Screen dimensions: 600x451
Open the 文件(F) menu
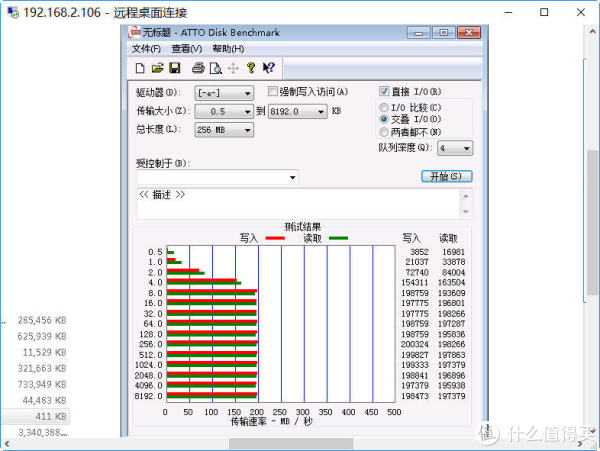(x=146, y=49)
